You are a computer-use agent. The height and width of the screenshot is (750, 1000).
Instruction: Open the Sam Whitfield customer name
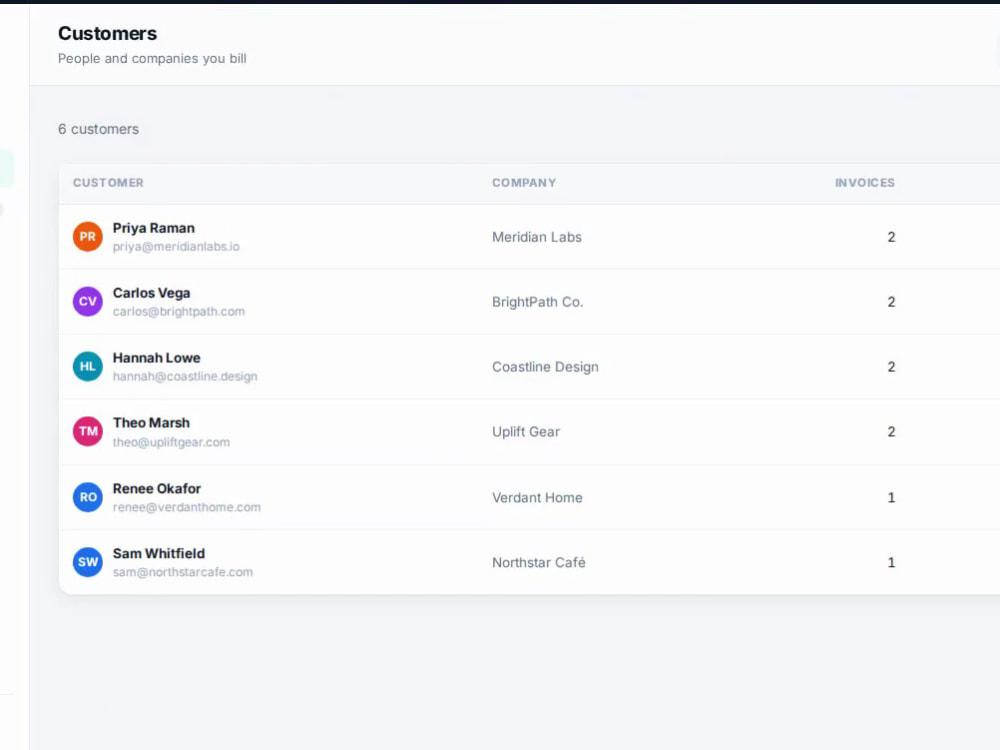159,554
